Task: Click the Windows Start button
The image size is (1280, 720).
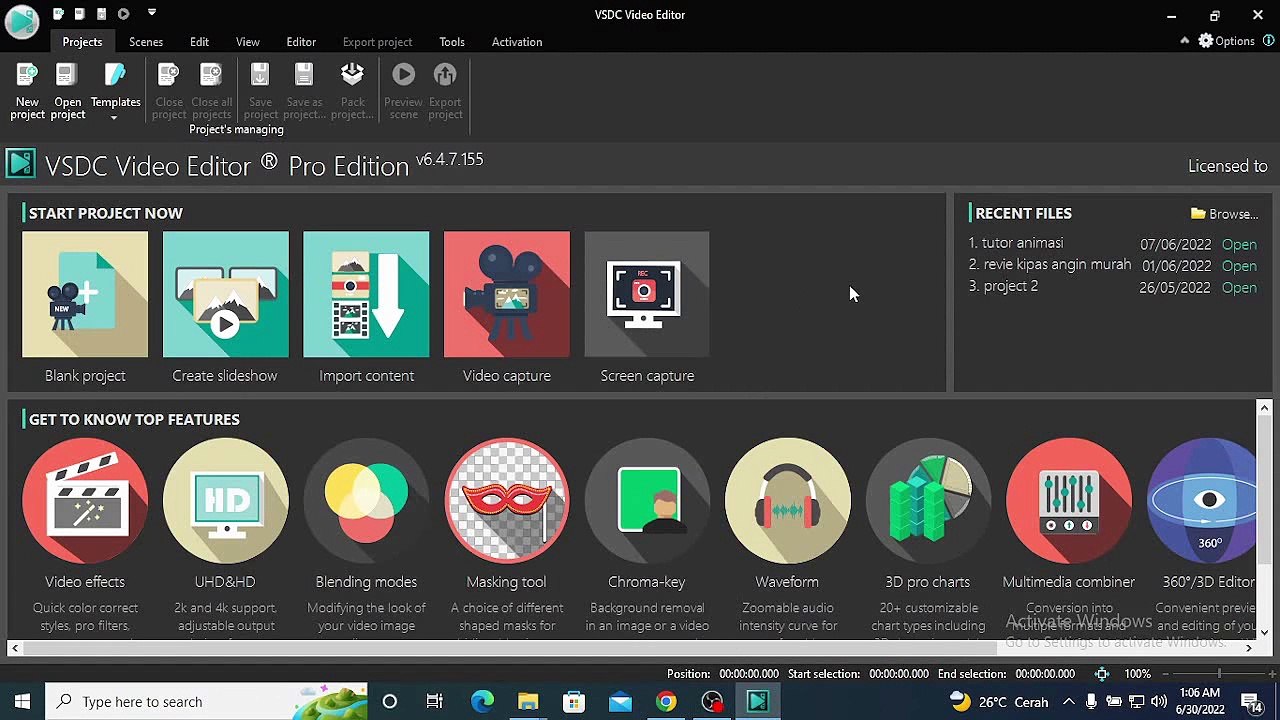Action: 22,702
